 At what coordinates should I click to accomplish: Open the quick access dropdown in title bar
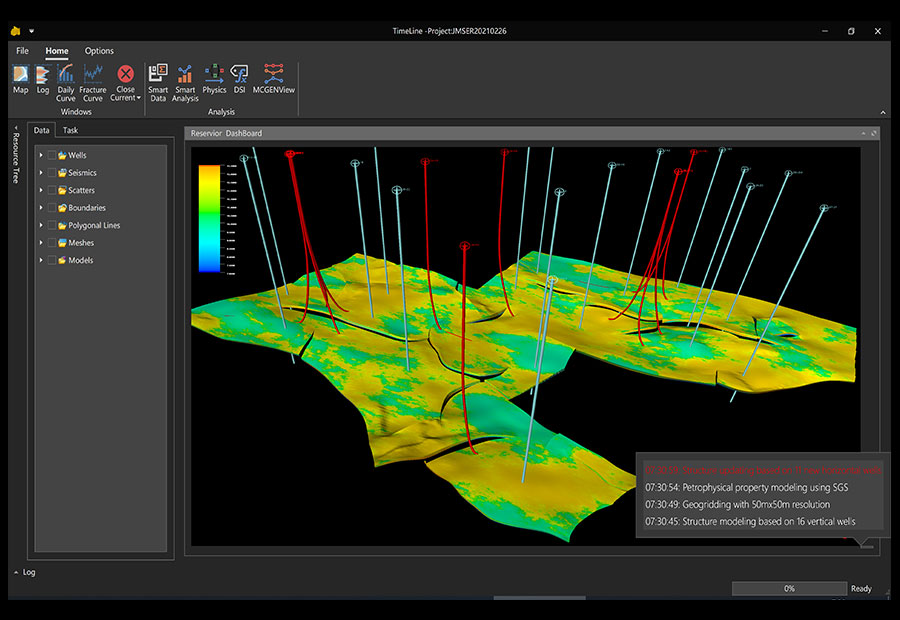point(32,31)
